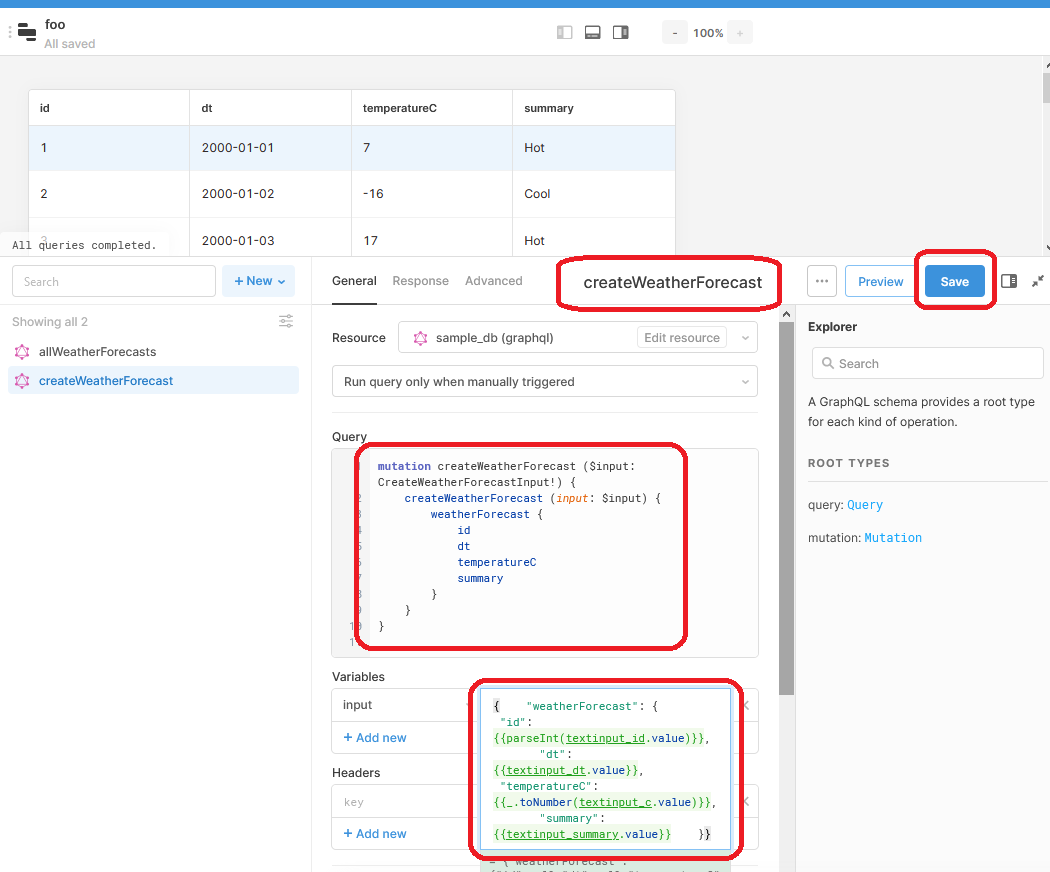Click the Explorer search field
Viewport: 1050px width, 872px height.
click(x=927, y=364)
